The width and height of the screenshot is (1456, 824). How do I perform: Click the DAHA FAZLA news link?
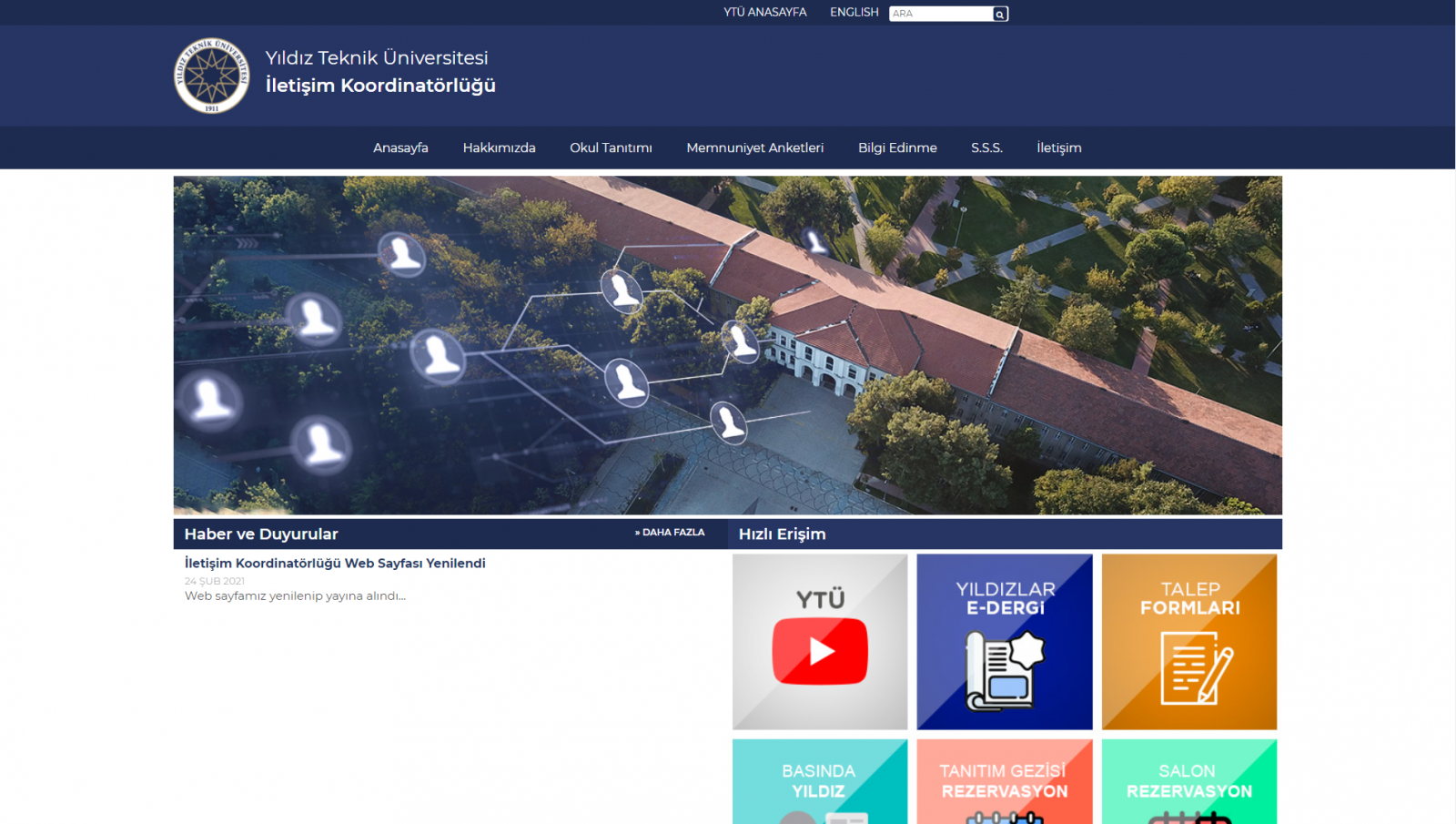[670, 533]
